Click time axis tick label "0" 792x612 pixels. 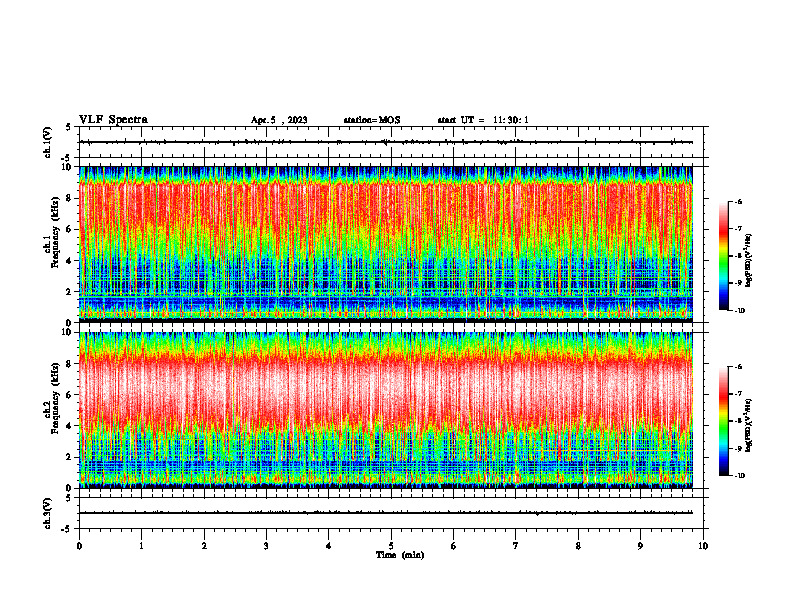click(x=79, y=546)
